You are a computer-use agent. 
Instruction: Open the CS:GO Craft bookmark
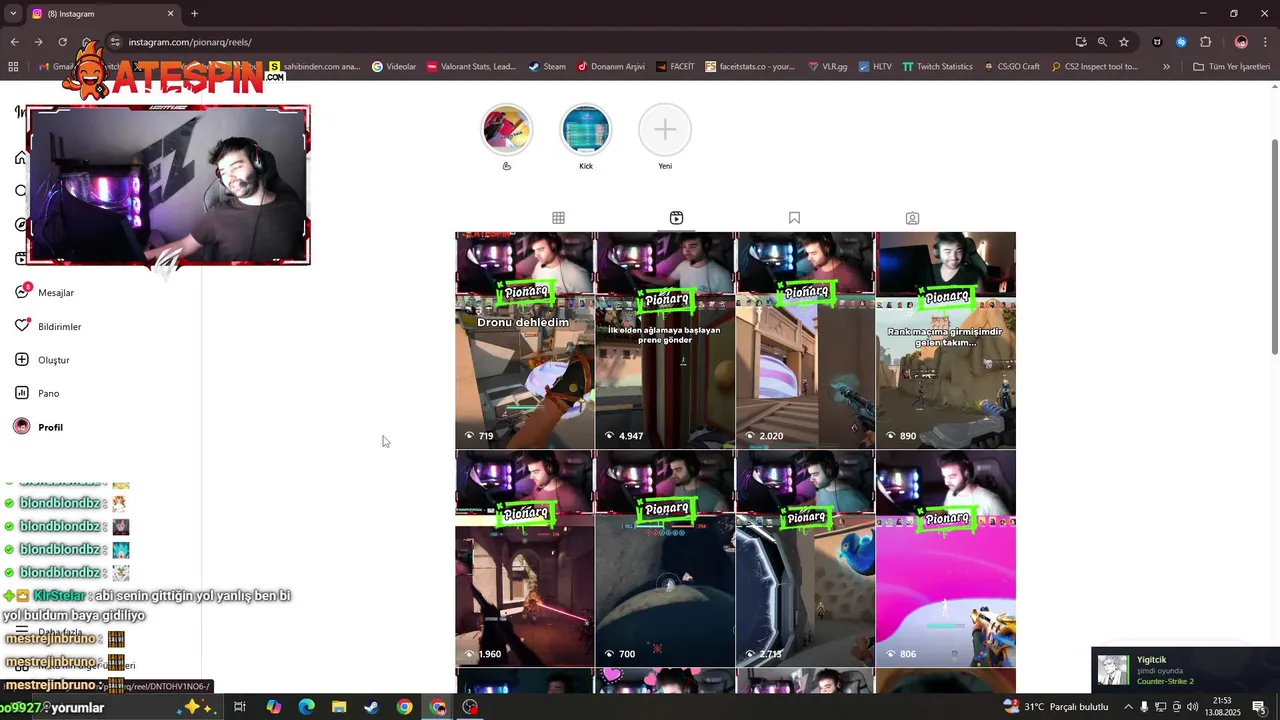(1012, 67)
